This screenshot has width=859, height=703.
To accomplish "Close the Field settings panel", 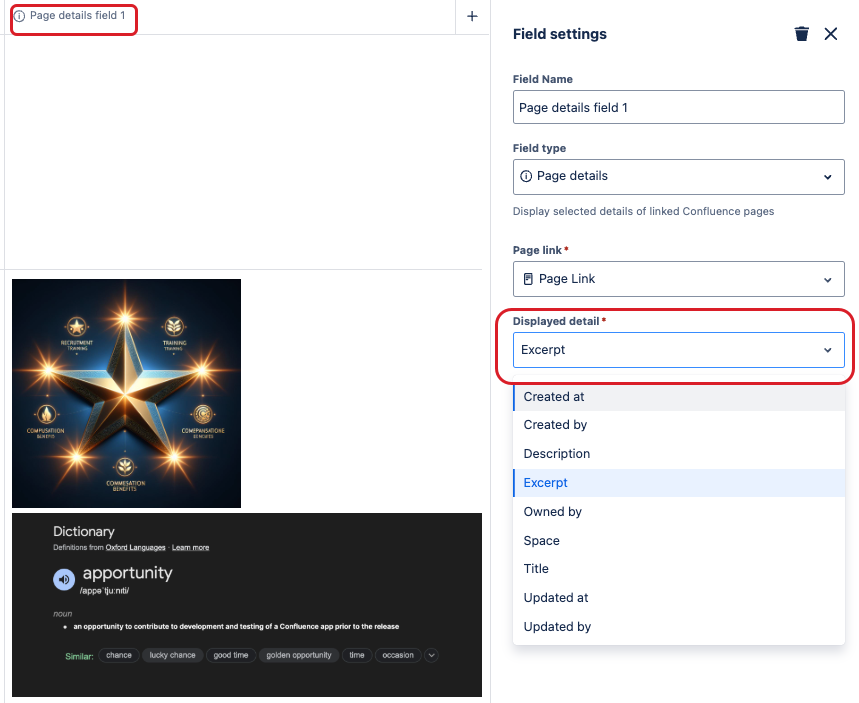I will [x=831, y=34].
